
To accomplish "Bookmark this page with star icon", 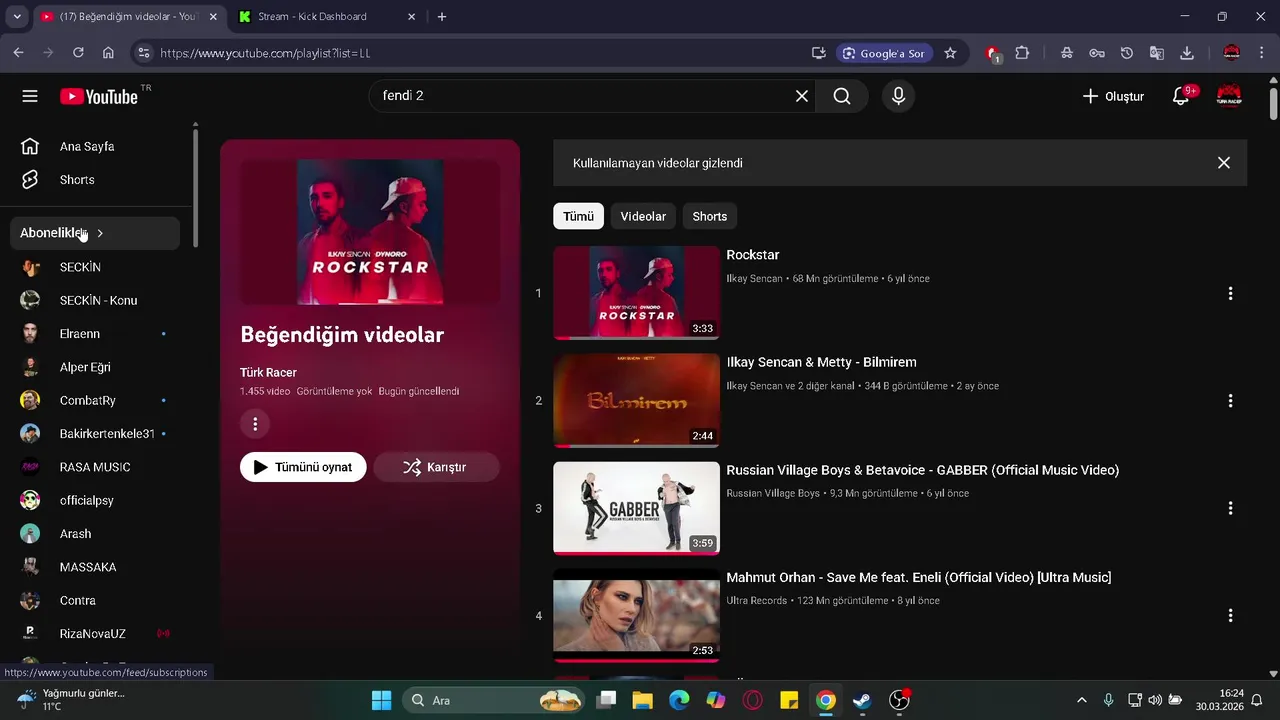I will pyautogui.click(x=950, y=53).
